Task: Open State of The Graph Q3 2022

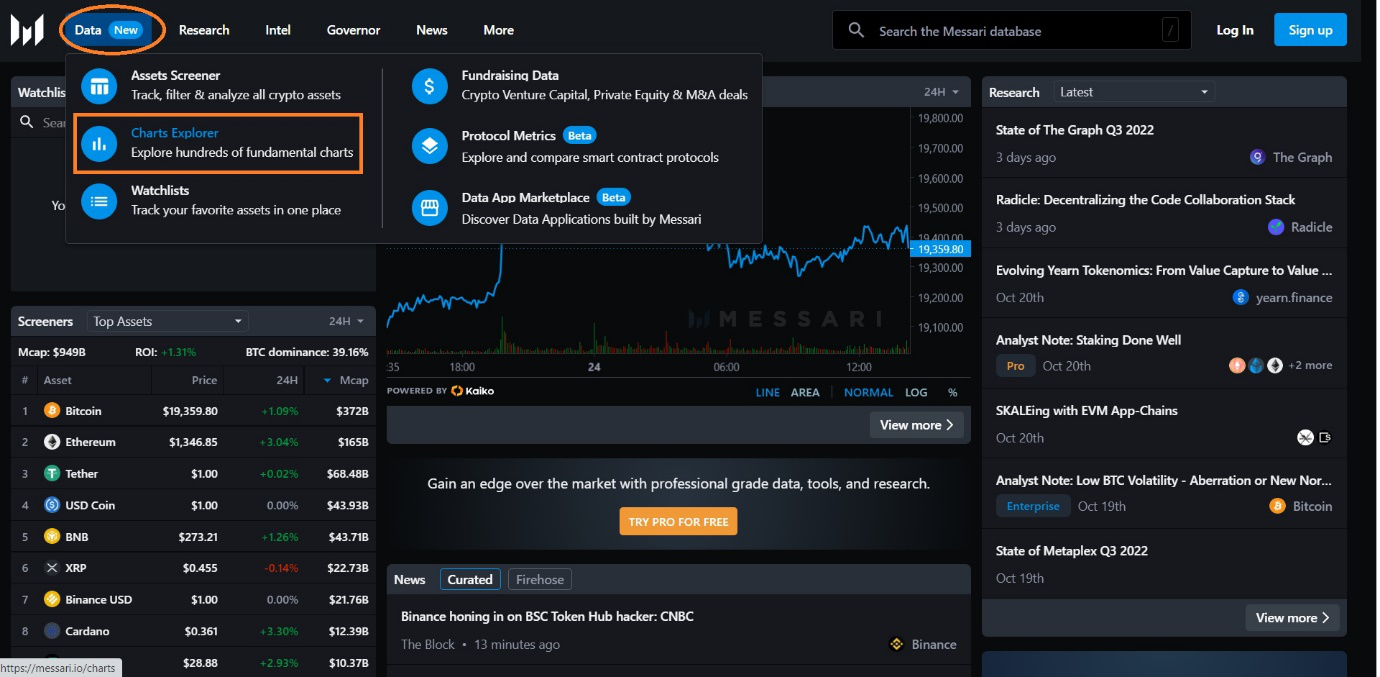Action: [1075, 130]
